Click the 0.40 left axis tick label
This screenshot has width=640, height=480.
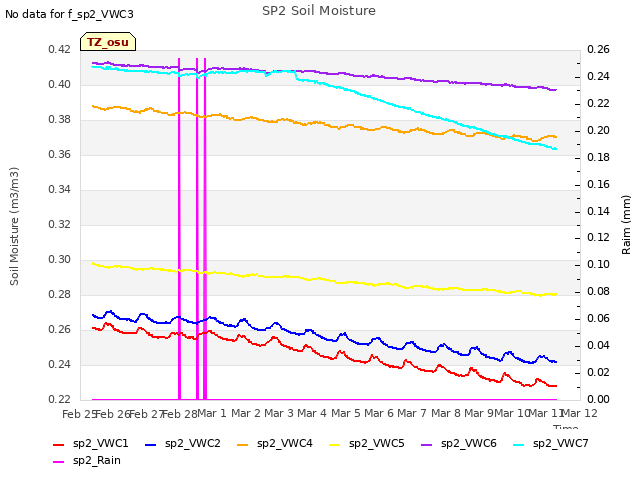click(59, 85)
